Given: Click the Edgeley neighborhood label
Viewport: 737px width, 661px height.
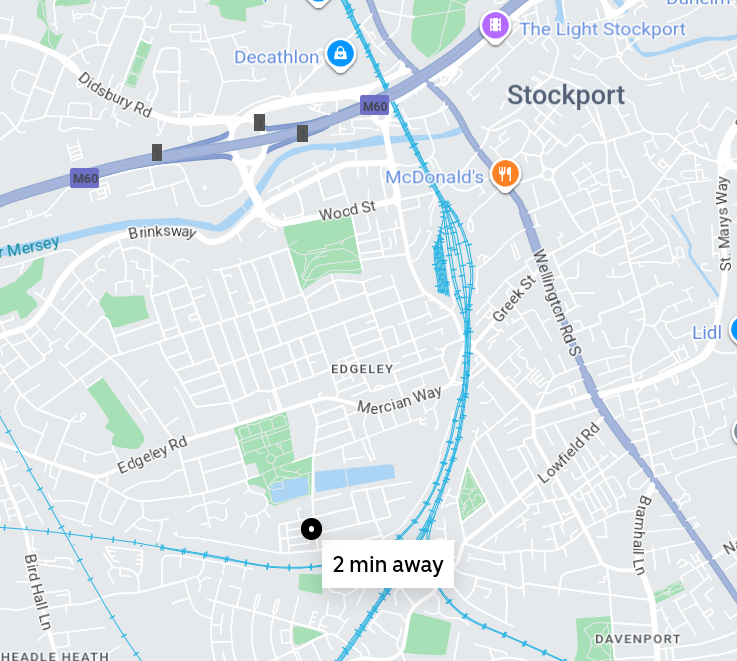Looking at the screenshot, I should (x=362, y=369).
